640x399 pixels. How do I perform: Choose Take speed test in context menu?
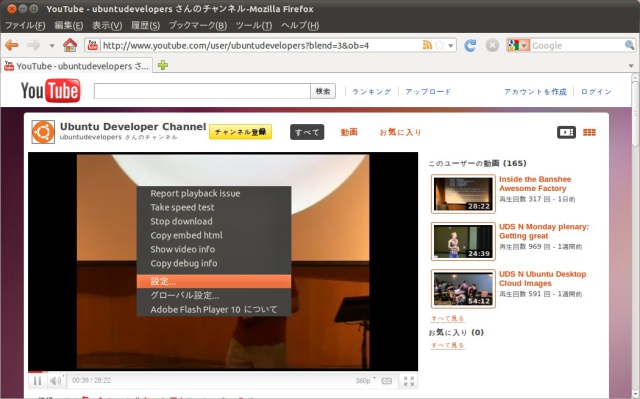tap(214, 207)
